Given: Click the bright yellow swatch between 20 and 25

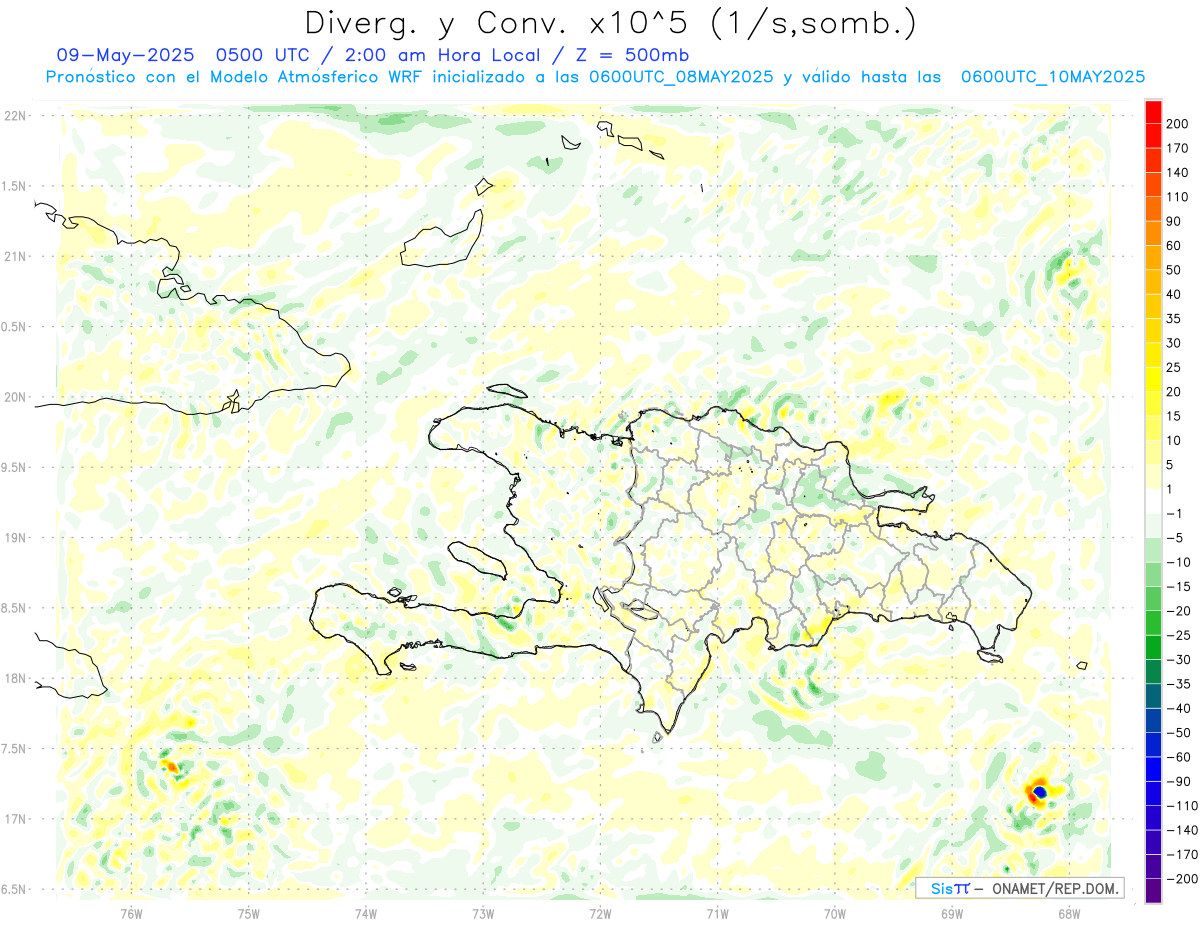Looking at the screenshot, I should (1153, 379).
